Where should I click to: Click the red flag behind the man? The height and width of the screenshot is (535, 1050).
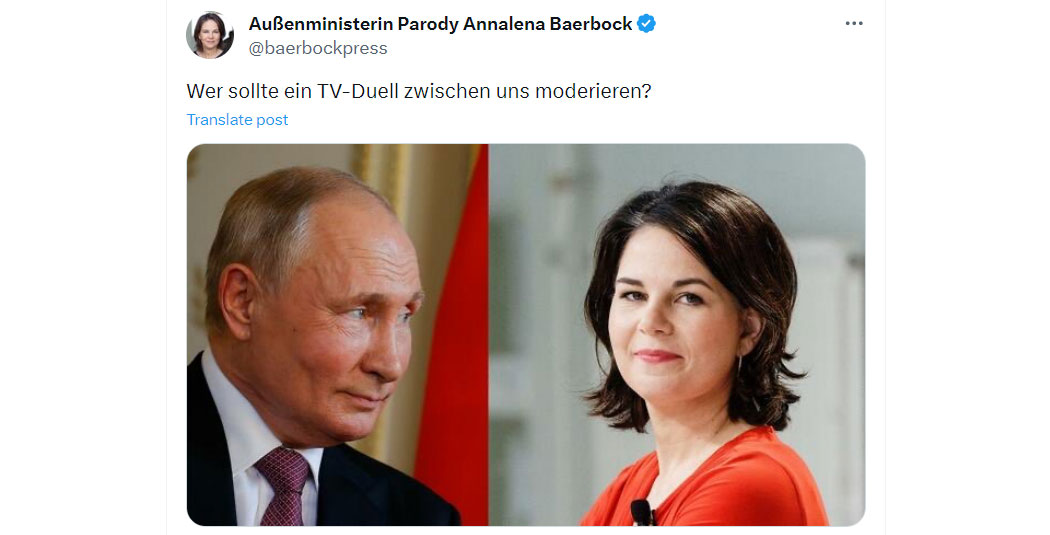pyautogui.click(x=452, y=335)
